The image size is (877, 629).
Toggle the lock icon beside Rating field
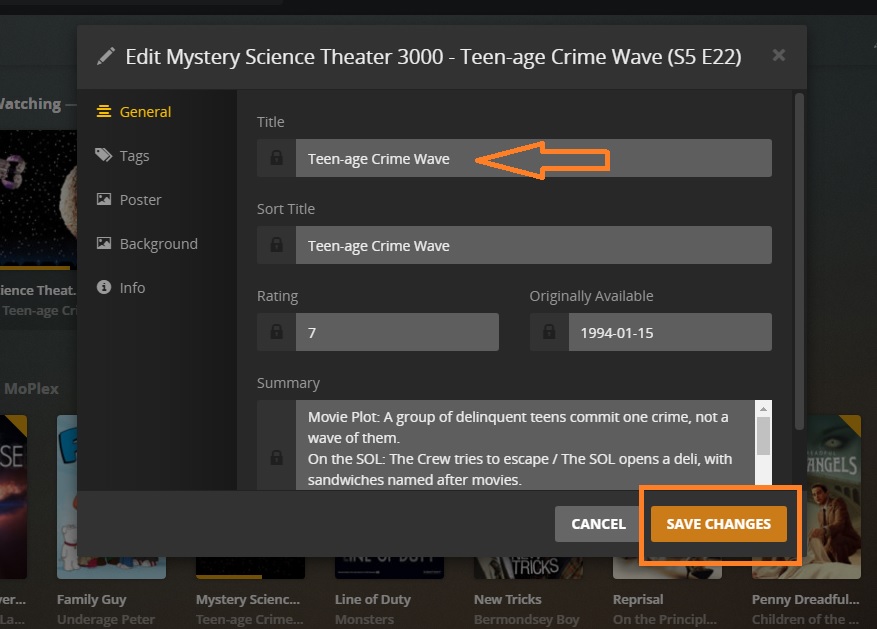point(276,332)
